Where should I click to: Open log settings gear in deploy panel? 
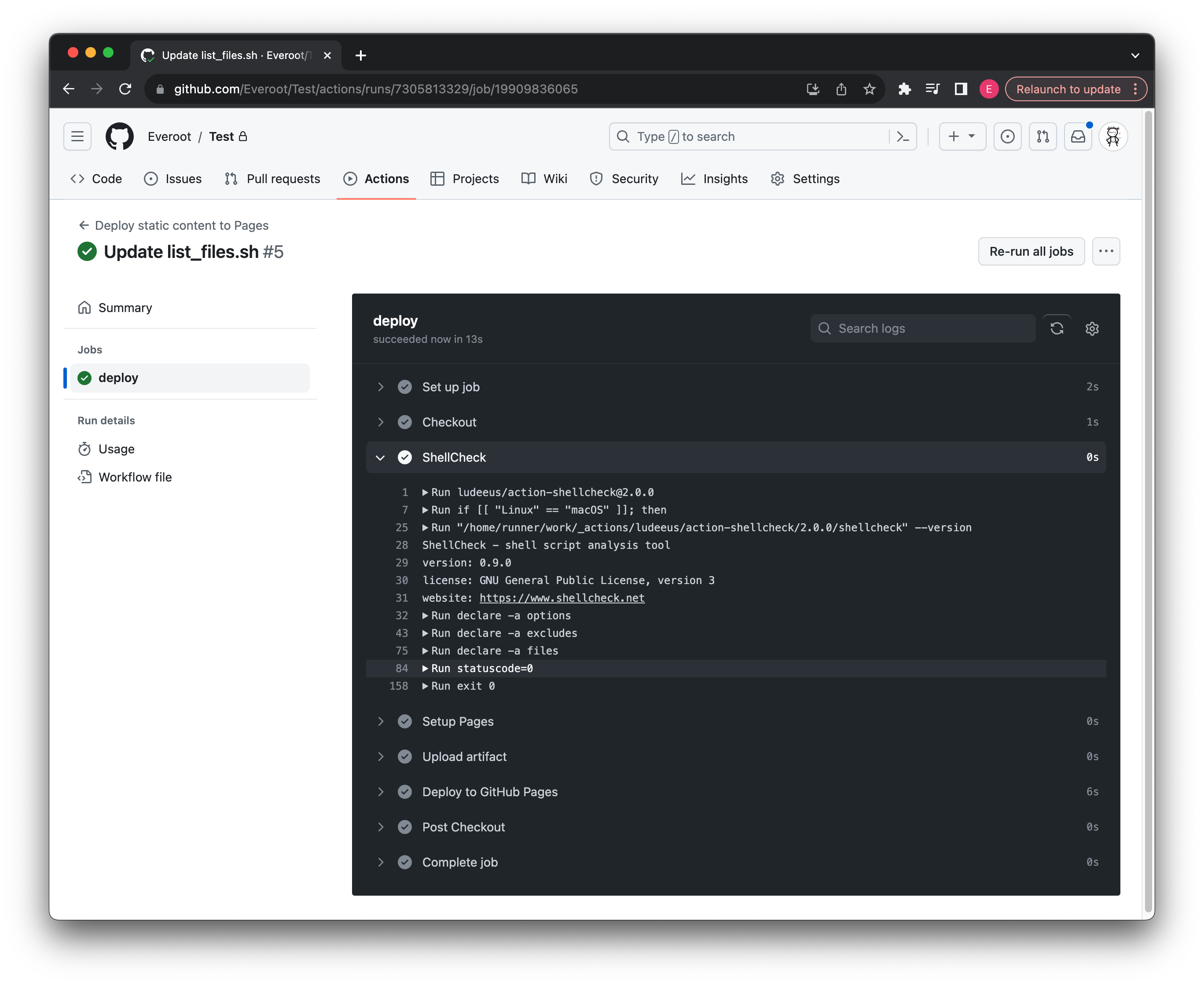[x=1092, y=328]
